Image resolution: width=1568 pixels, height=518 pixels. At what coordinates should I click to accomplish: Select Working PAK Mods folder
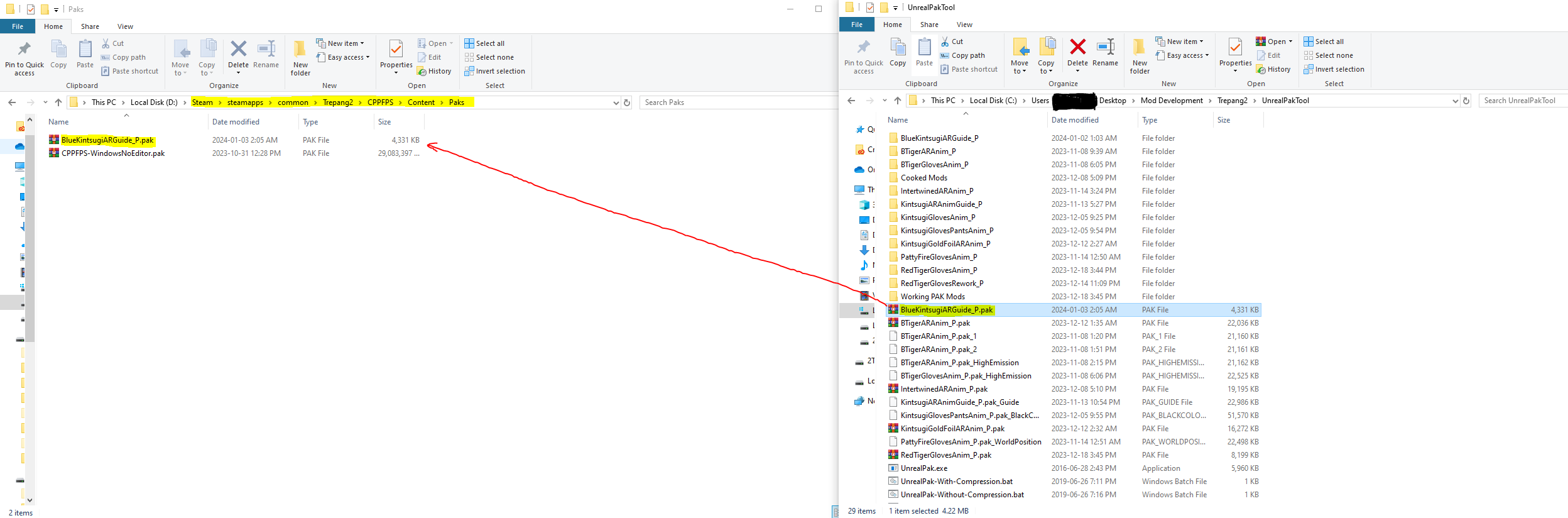point(932,297)
